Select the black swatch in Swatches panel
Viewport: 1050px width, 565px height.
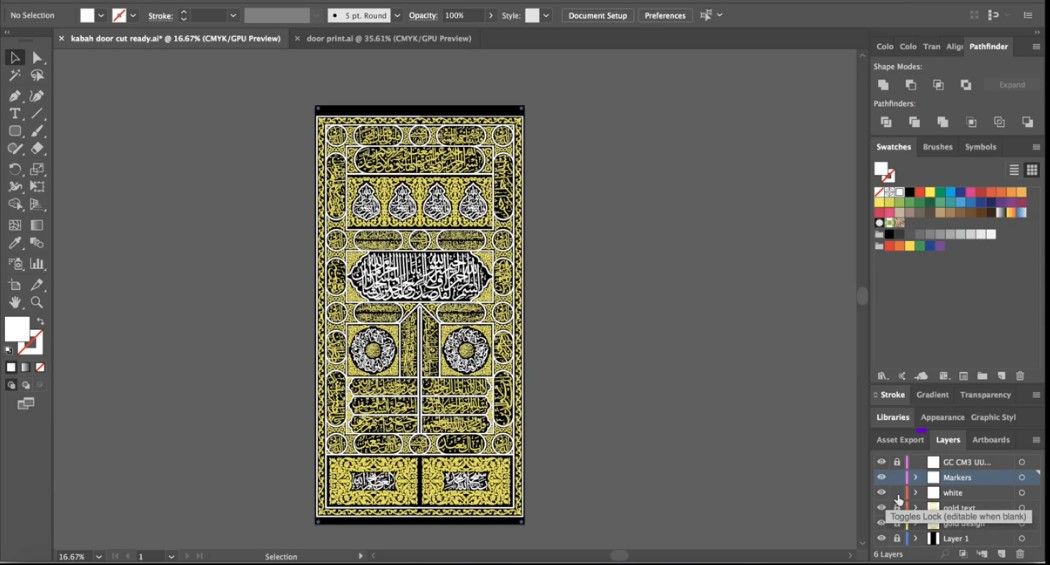point(909,193)
